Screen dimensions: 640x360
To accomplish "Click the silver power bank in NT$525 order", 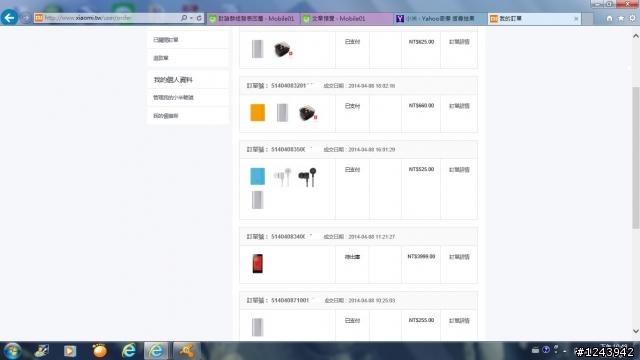I will 258,200.
